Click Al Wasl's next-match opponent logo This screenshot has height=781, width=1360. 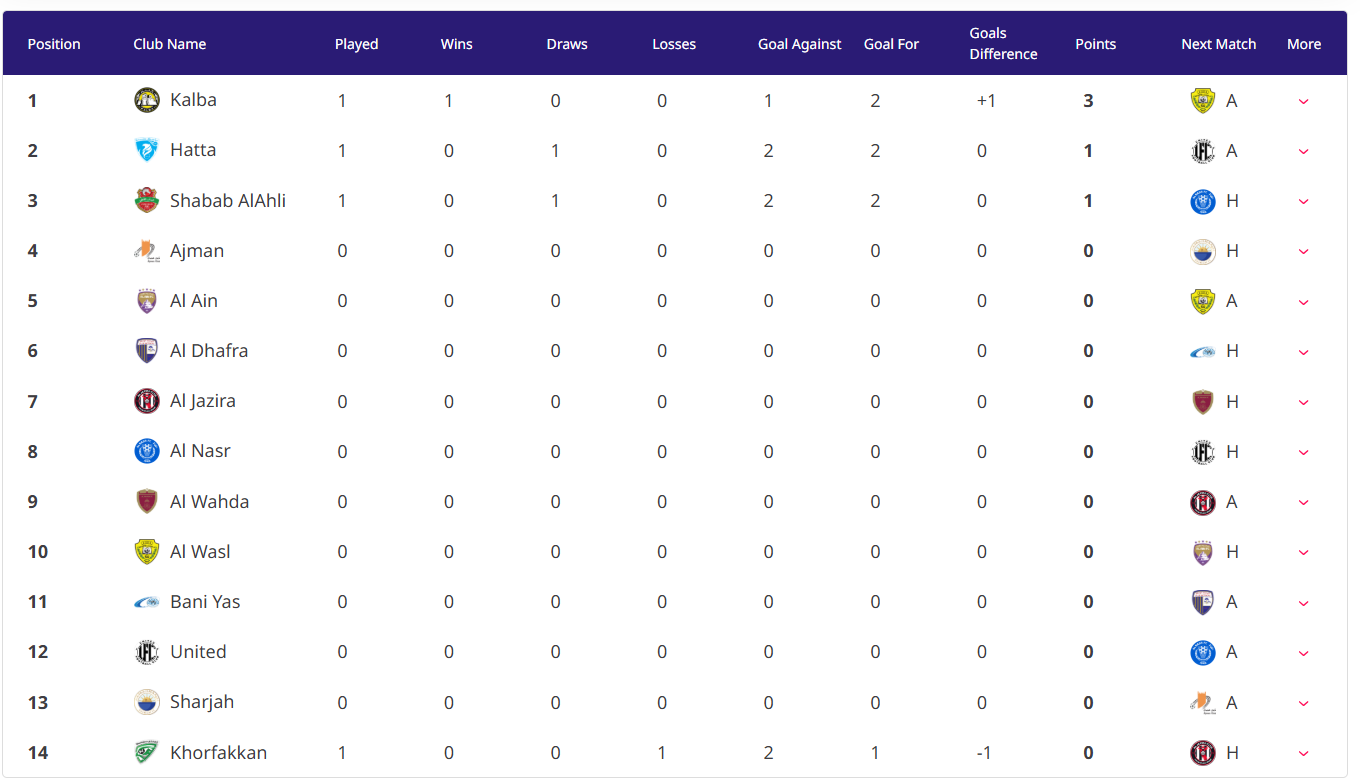[x=1203, y=552]
